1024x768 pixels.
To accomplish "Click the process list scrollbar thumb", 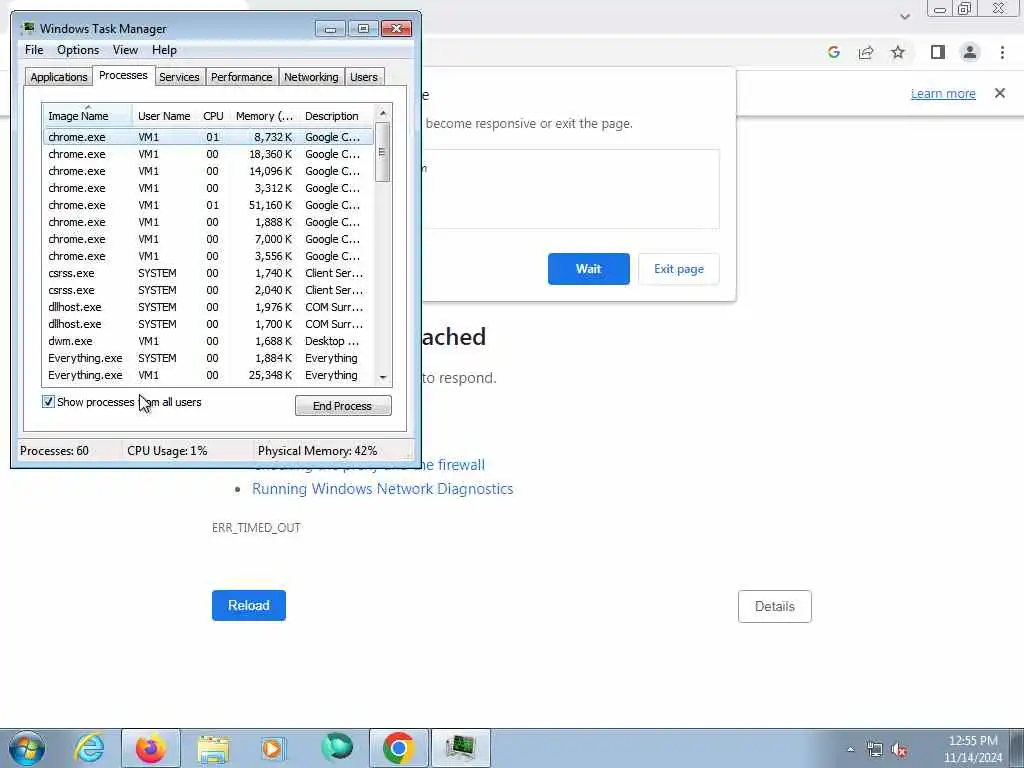I will click(x=383, y=152).
